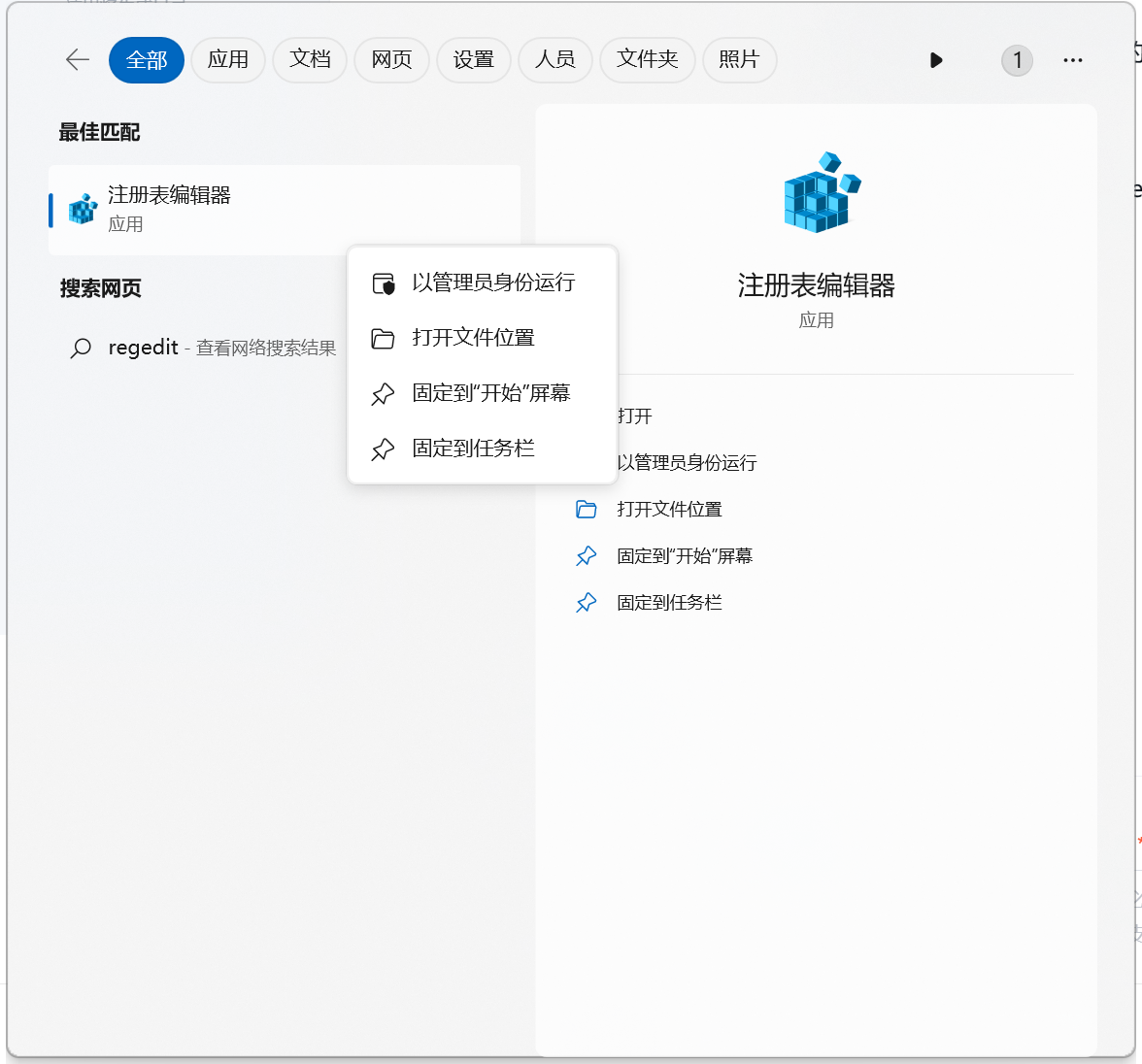Click the small registry cube icon in the results

(x=84, y=209)
